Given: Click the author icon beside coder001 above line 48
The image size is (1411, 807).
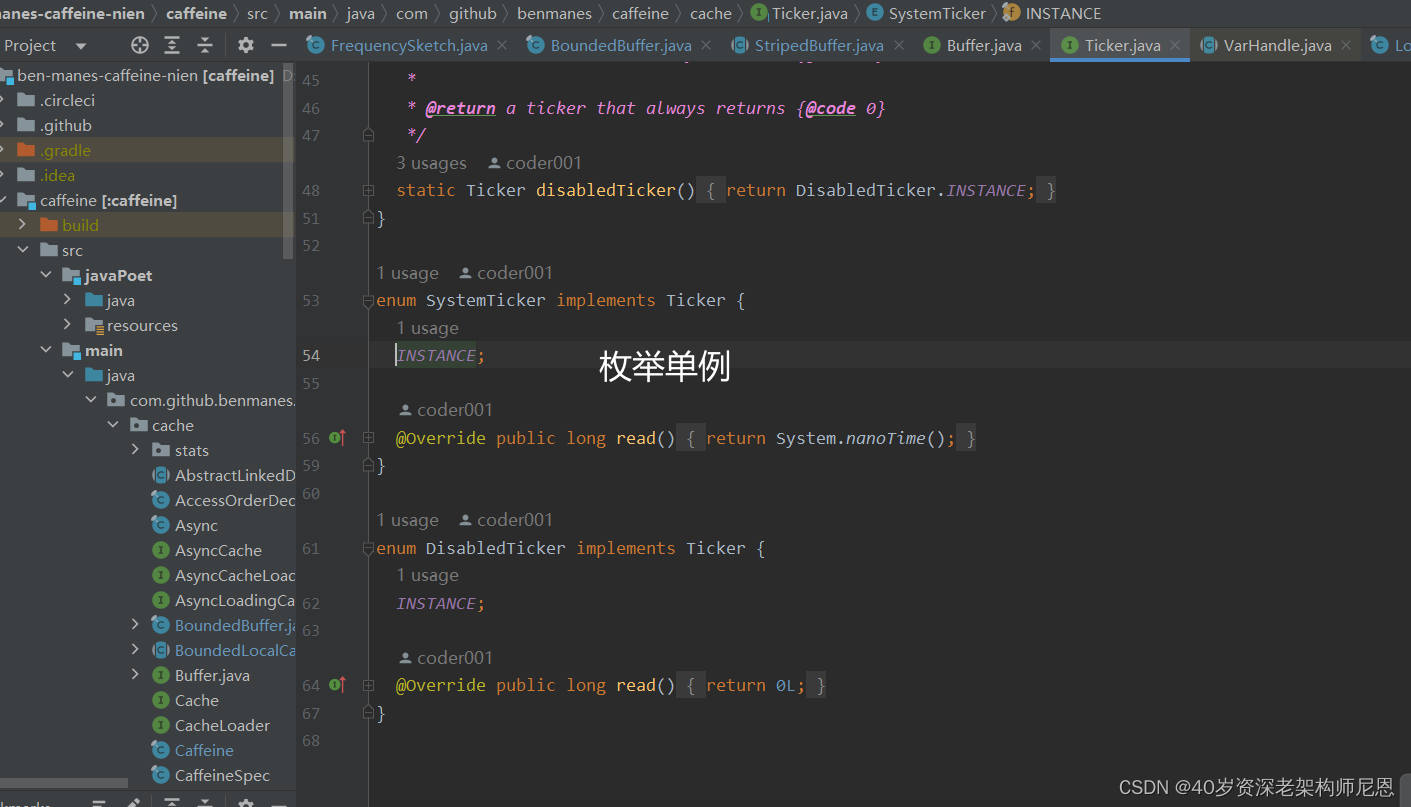Looking at the screenshot, I should [494, 163].
